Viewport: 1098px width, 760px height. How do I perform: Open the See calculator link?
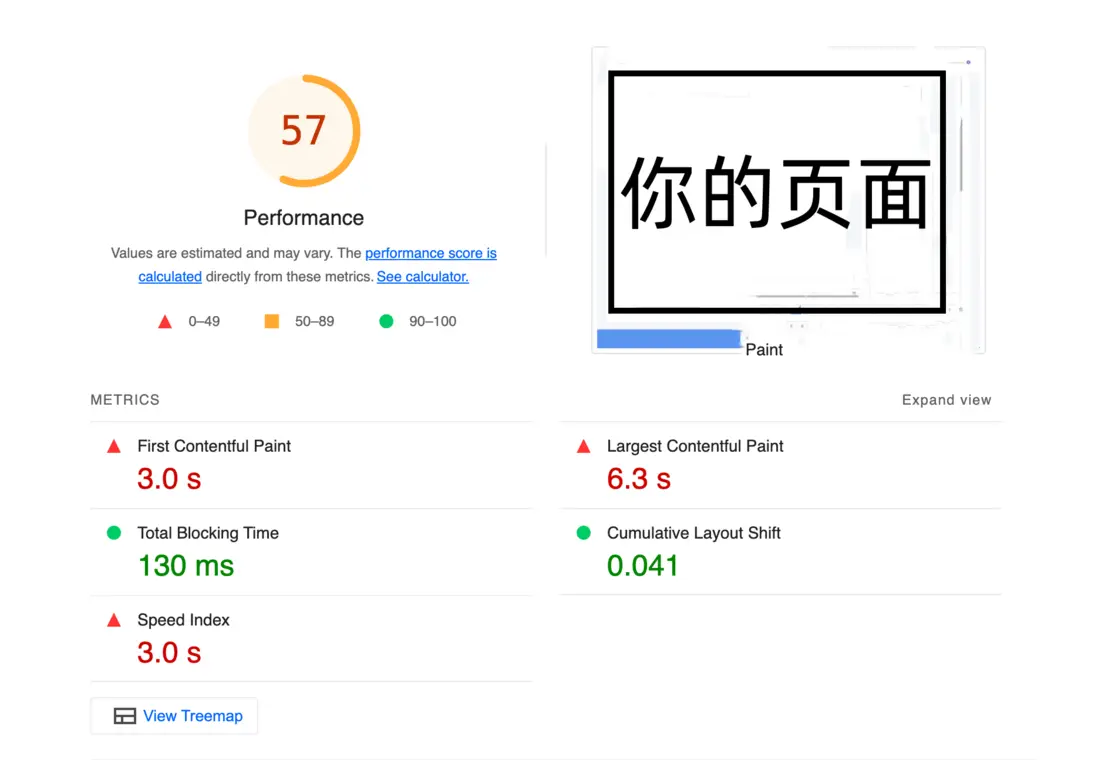422,277
